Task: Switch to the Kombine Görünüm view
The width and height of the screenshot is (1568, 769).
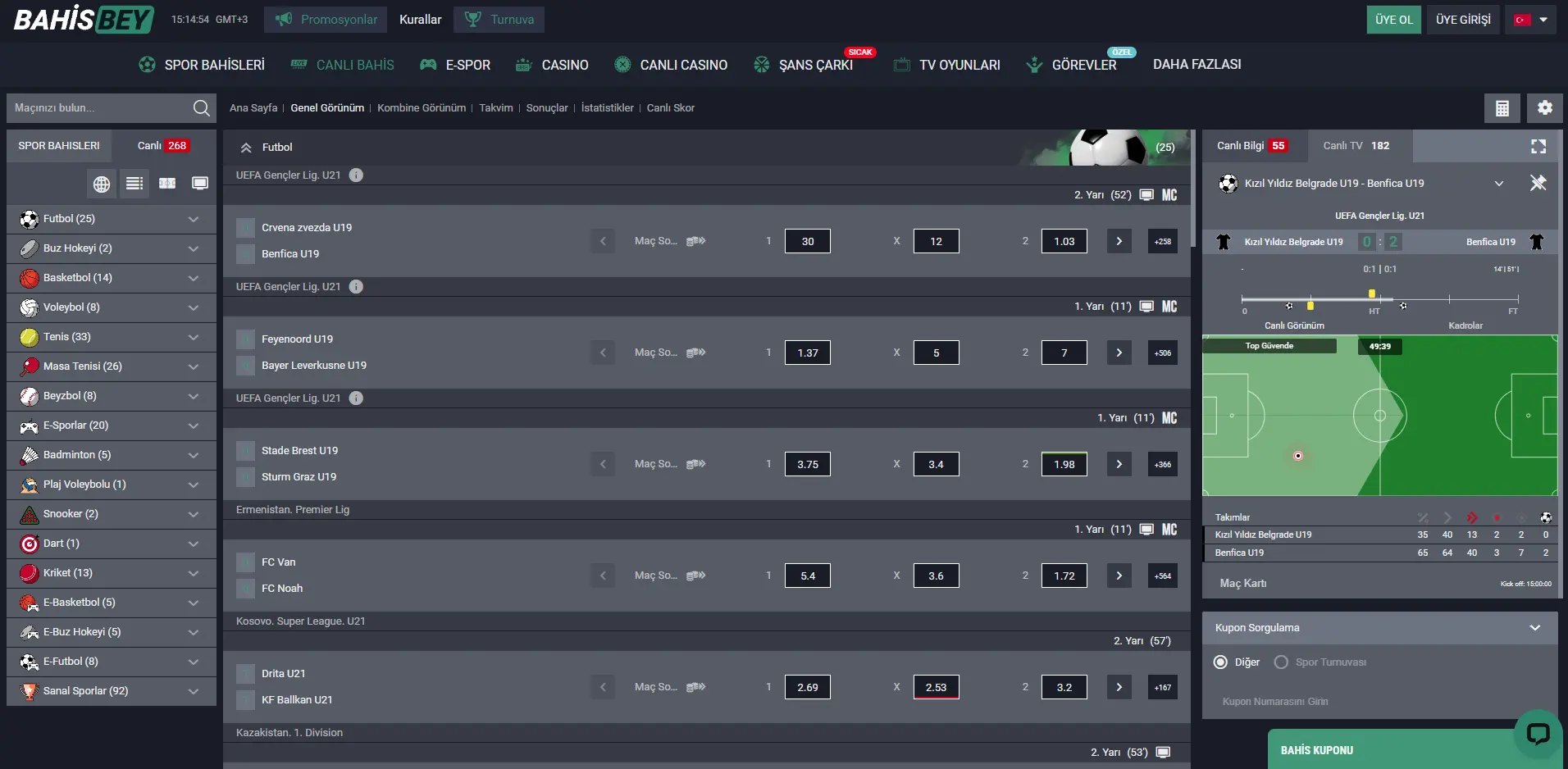Action: 422,108
